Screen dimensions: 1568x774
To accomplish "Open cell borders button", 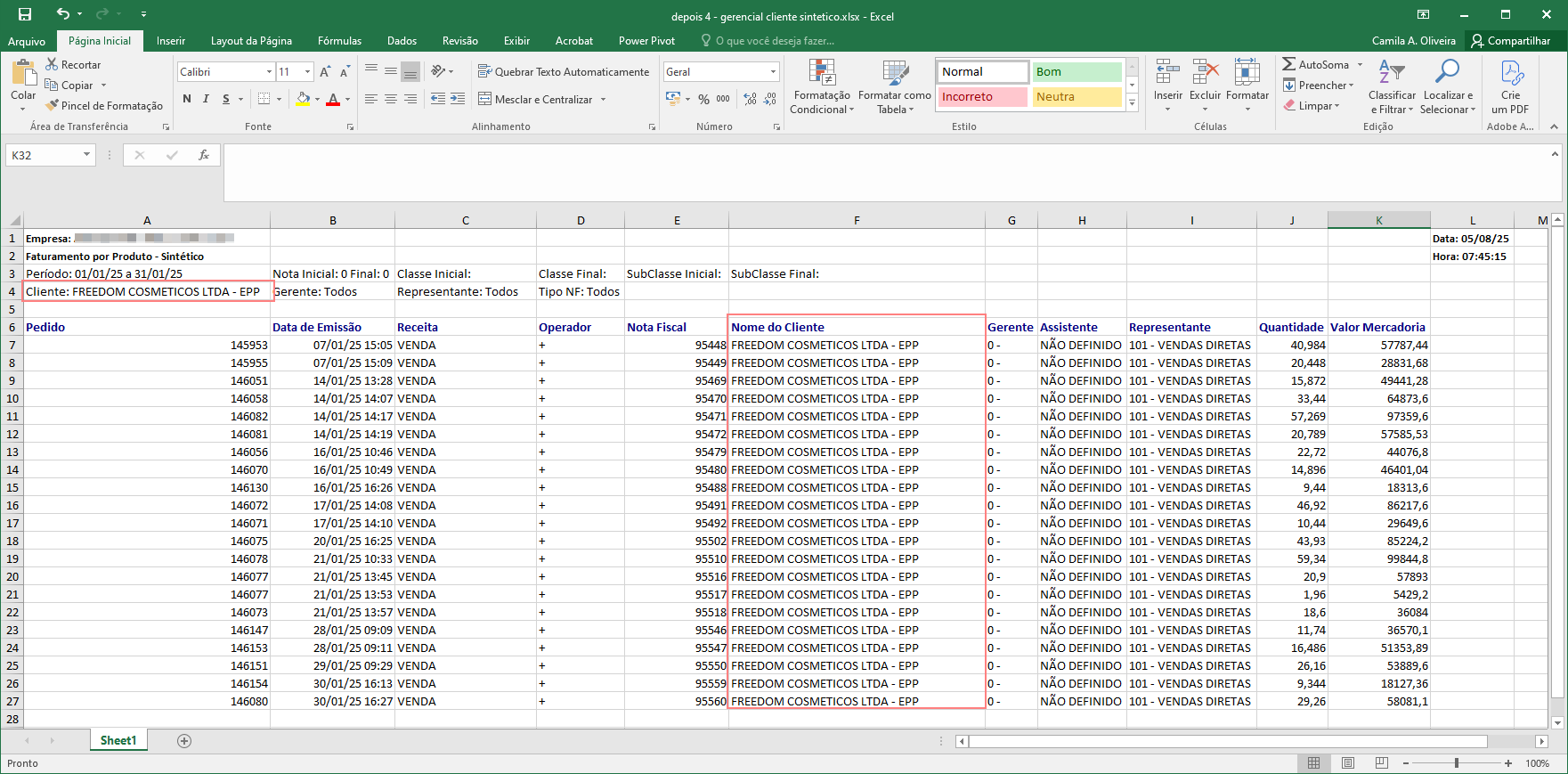I will [264, 99].
